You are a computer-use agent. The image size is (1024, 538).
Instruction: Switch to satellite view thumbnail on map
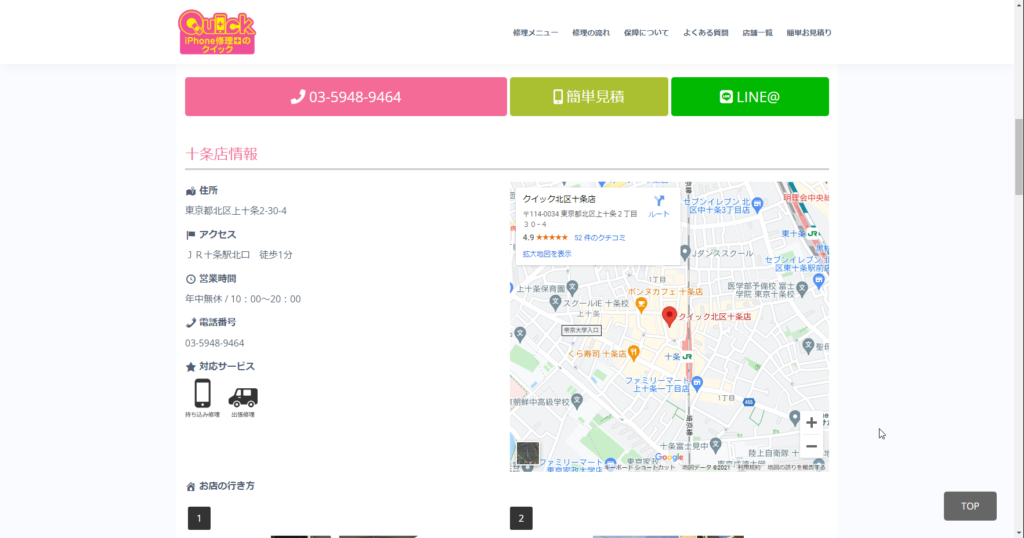528,452
